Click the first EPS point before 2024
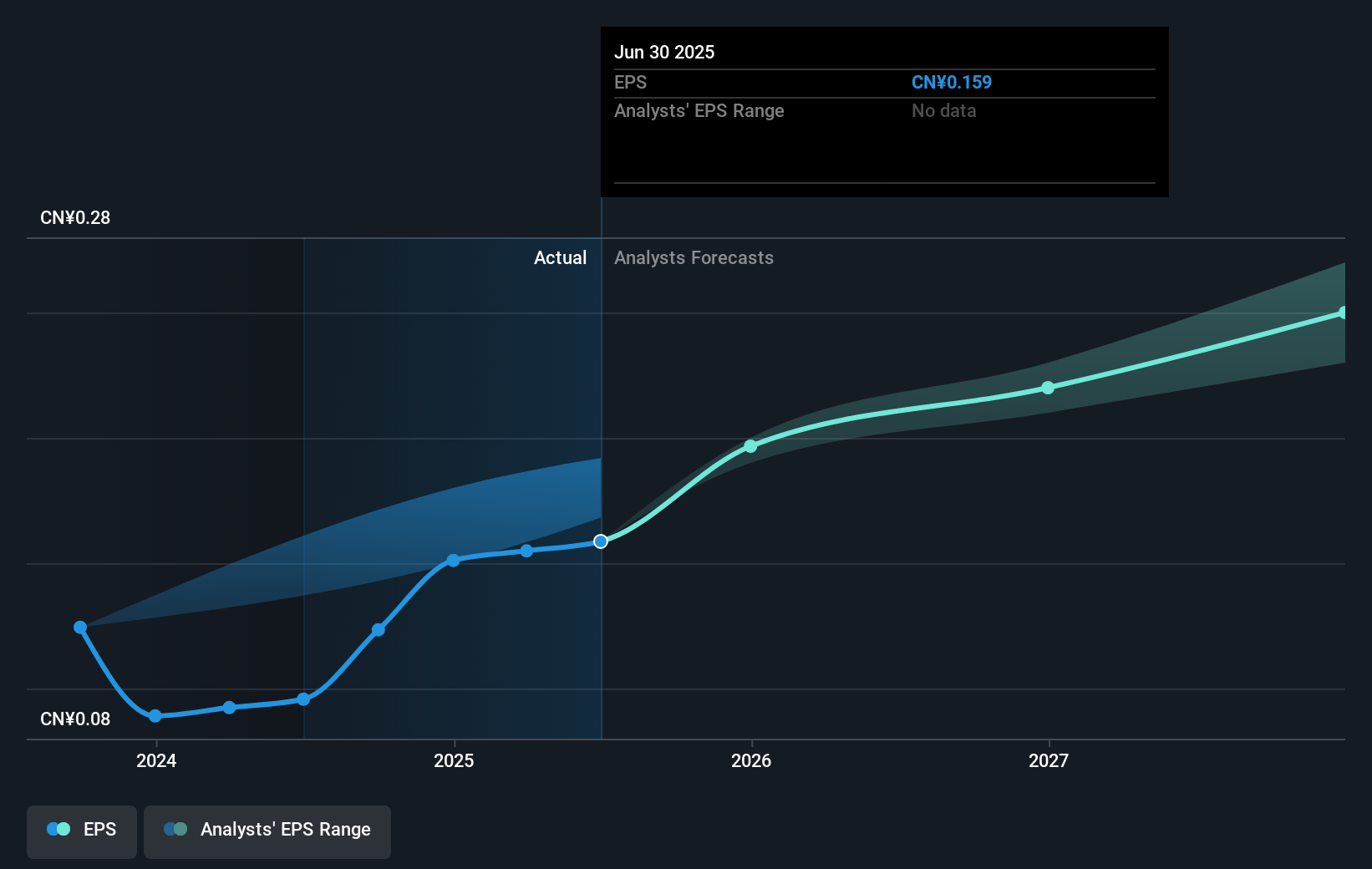 click(x=80, y=628)
